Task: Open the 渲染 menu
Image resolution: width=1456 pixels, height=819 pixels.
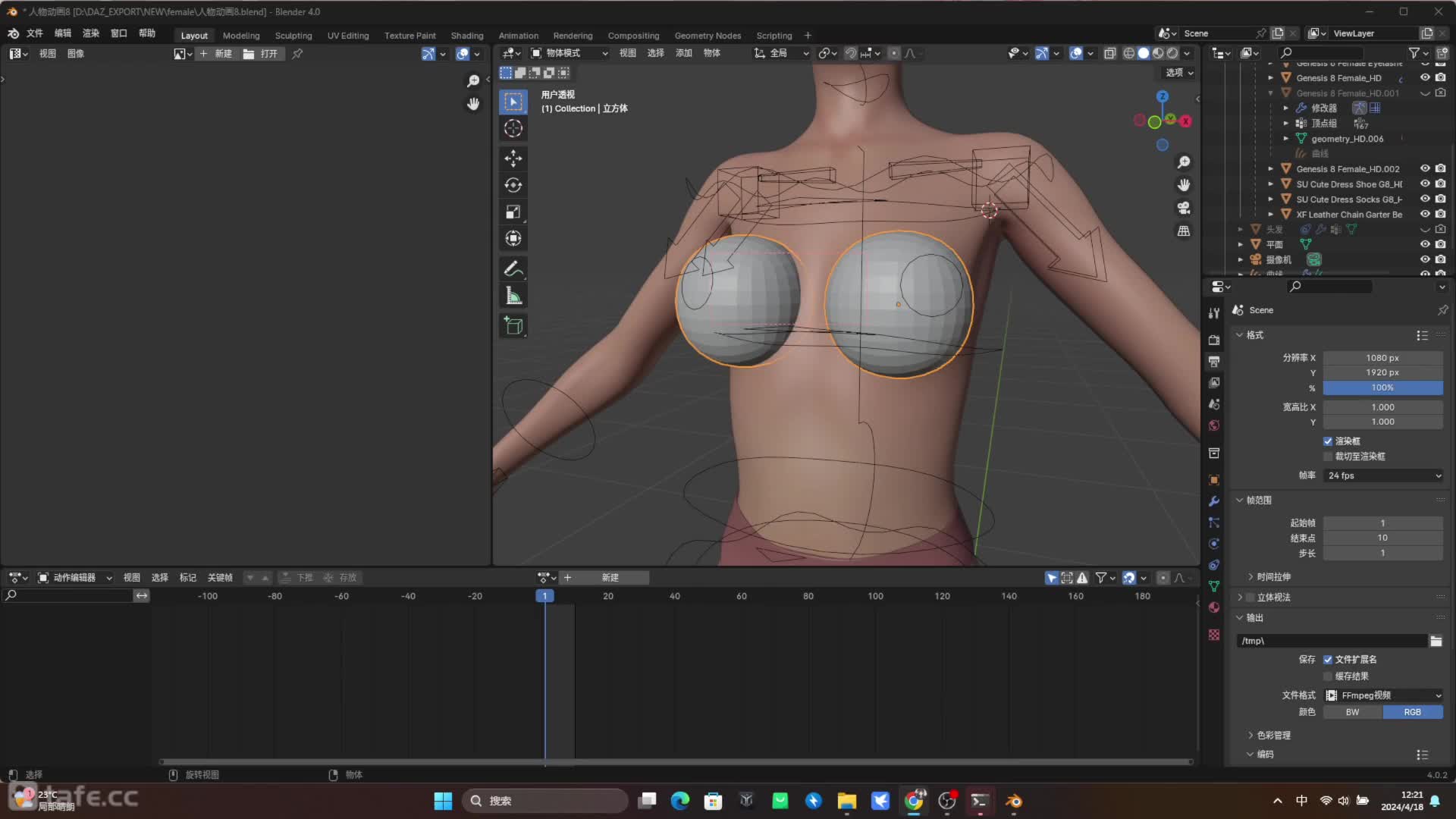Action: (x=91, y=33)
